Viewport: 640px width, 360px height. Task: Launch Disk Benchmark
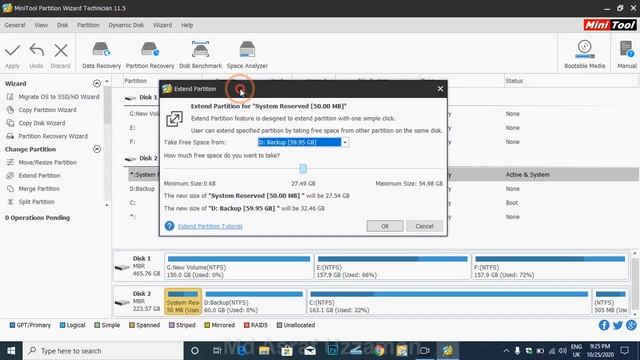(x=200, y=55)
